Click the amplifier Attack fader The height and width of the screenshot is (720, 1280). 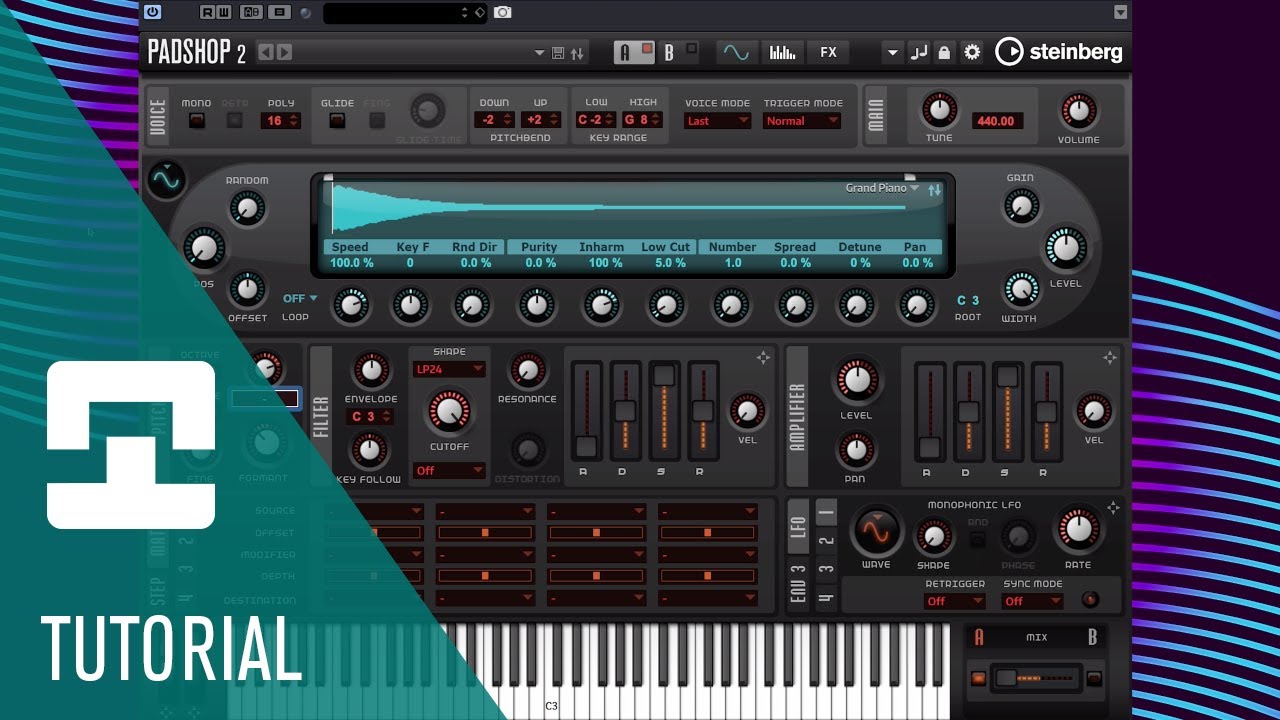[x=930, y=410]
